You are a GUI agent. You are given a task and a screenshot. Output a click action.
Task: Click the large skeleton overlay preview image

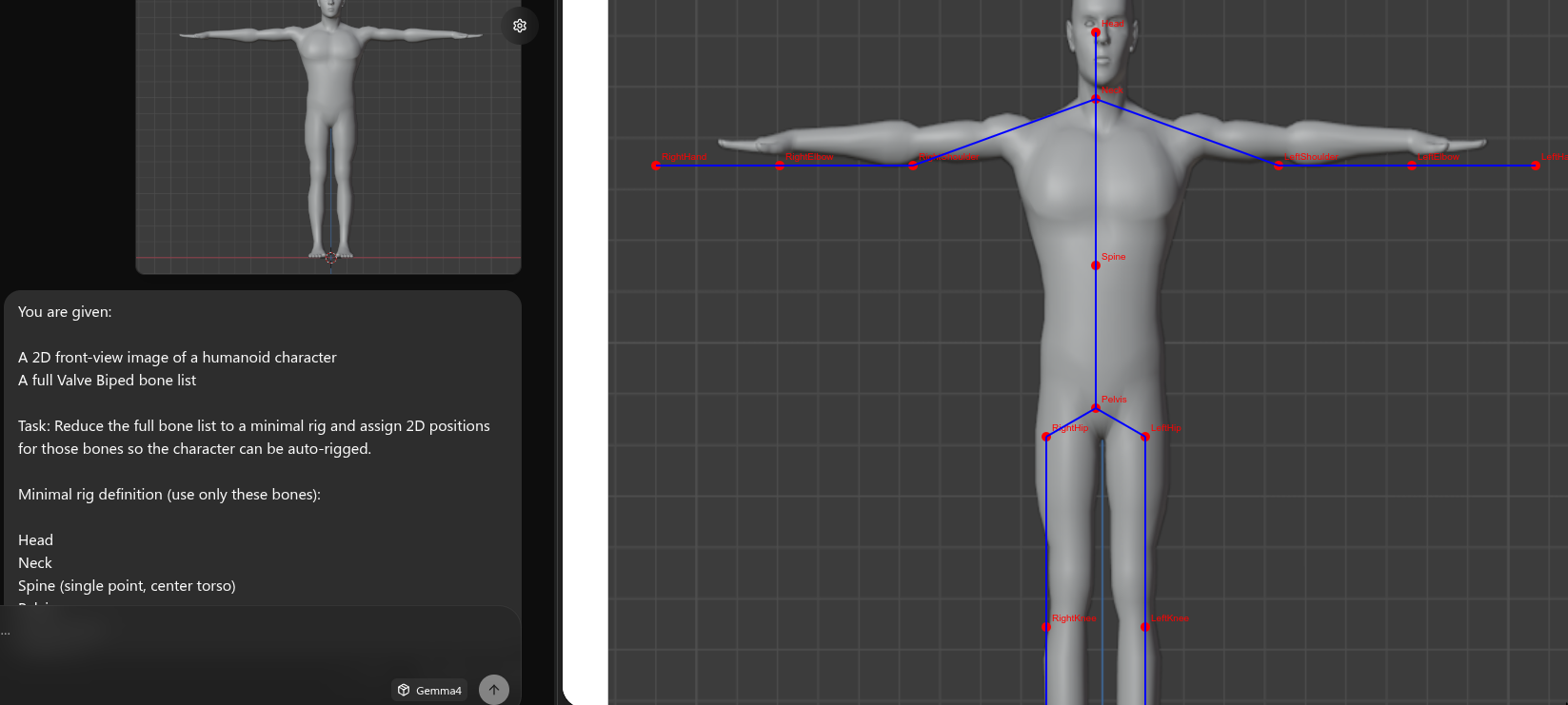pos(1088,352)
